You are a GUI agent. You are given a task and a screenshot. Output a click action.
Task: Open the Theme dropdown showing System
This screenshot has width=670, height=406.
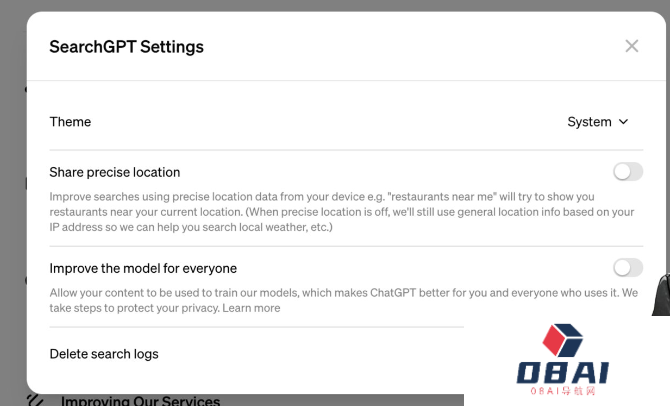pyautogui.click(x=598, y=122)
